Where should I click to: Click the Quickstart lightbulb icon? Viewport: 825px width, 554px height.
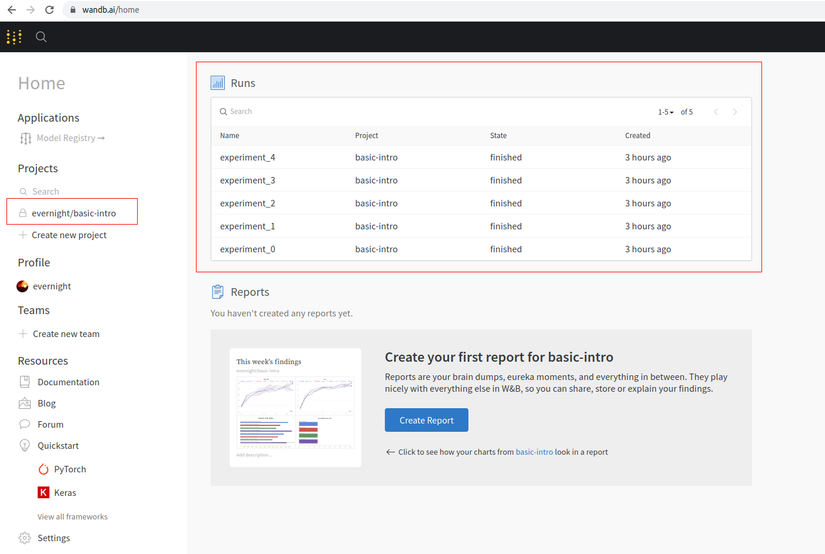point(25,446)
